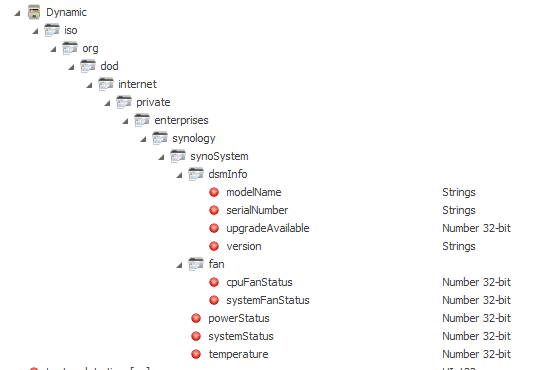Image resolution: width=559 pixels, height=370 pixels.
Task: Select the Dynamic label
Action: pyautogui.click(x=66, y=12)
